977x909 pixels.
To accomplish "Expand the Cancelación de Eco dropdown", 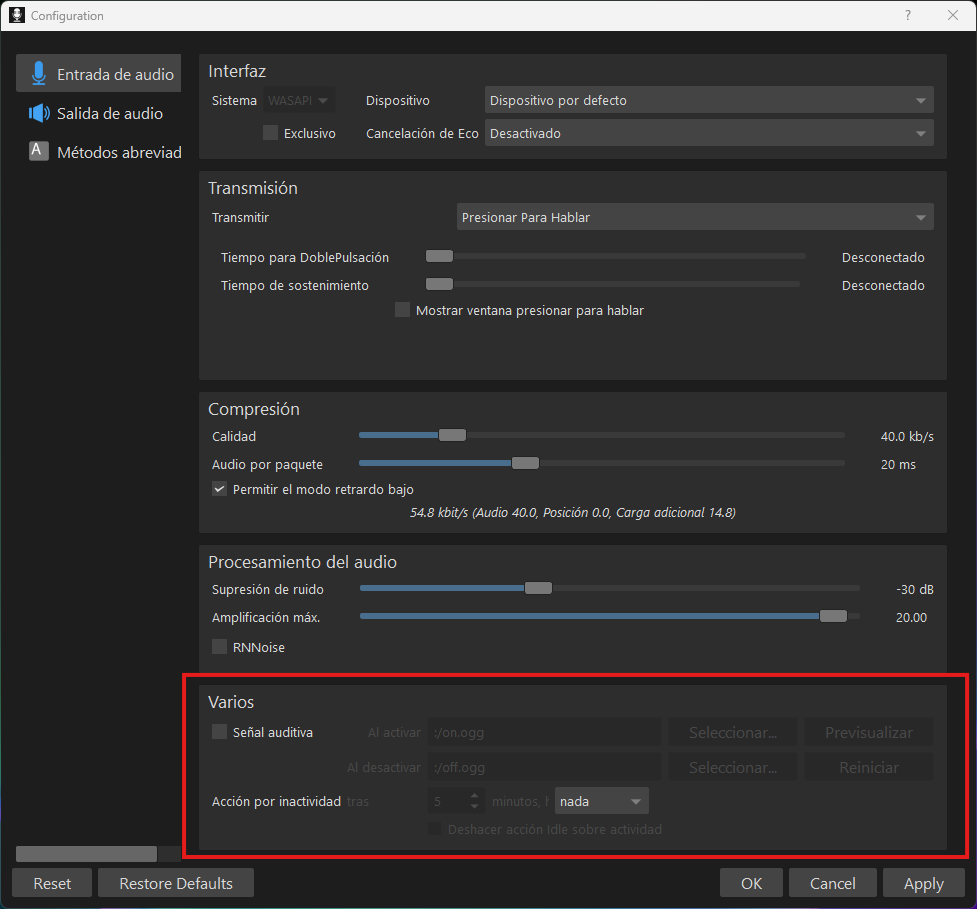I will tap(708, 133).
